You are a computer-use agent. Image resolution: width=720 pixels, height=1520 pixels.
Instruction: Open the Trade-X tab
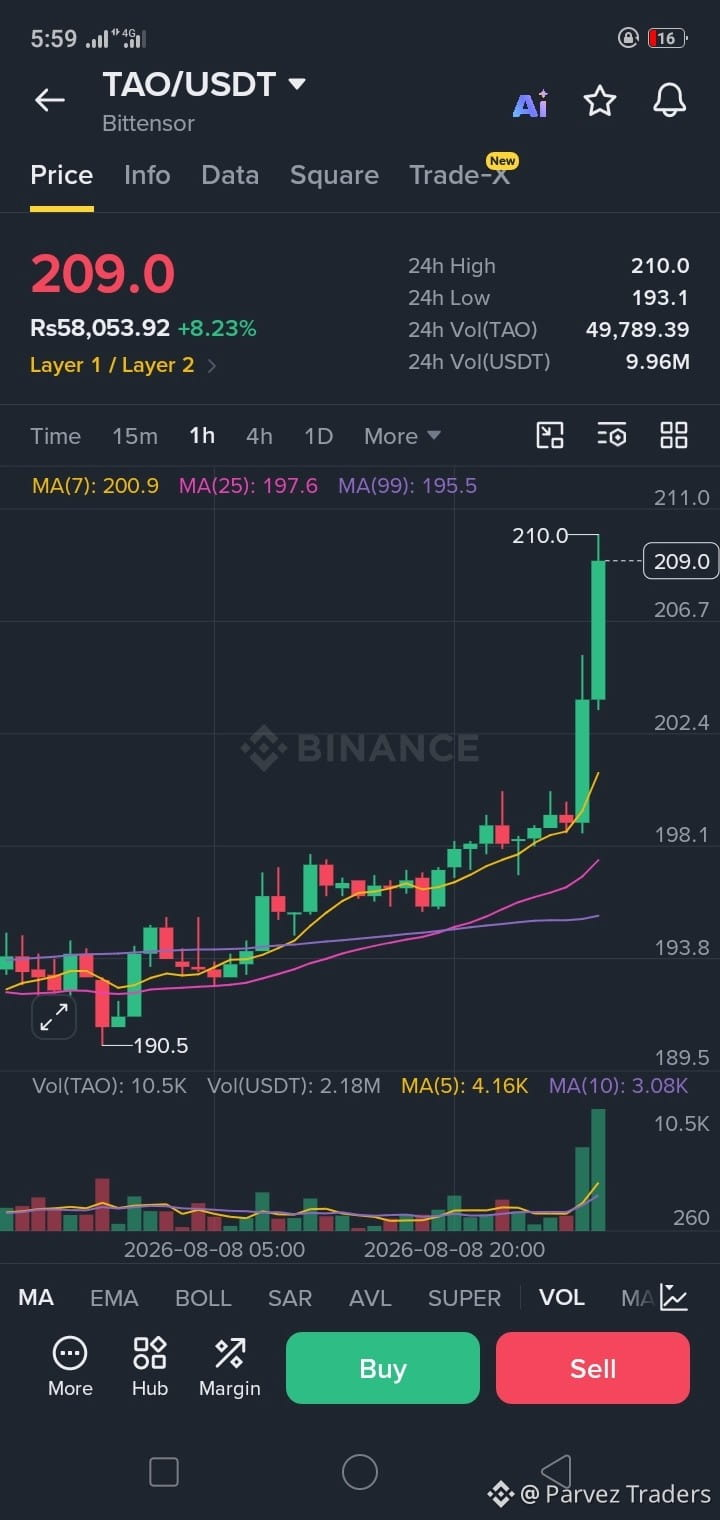tap(460, 175)
